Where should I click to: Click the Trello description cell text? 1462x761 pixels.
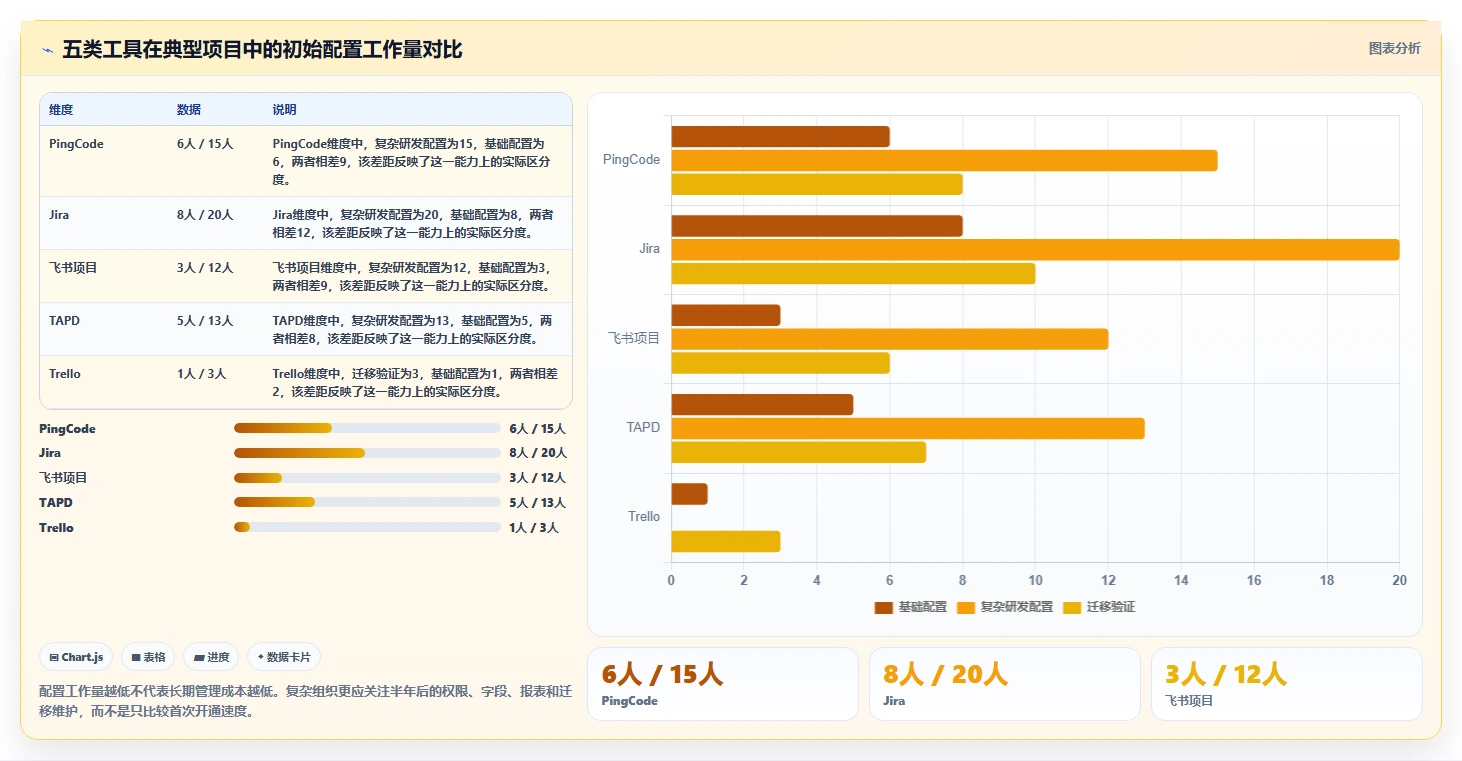coord(415,383)
